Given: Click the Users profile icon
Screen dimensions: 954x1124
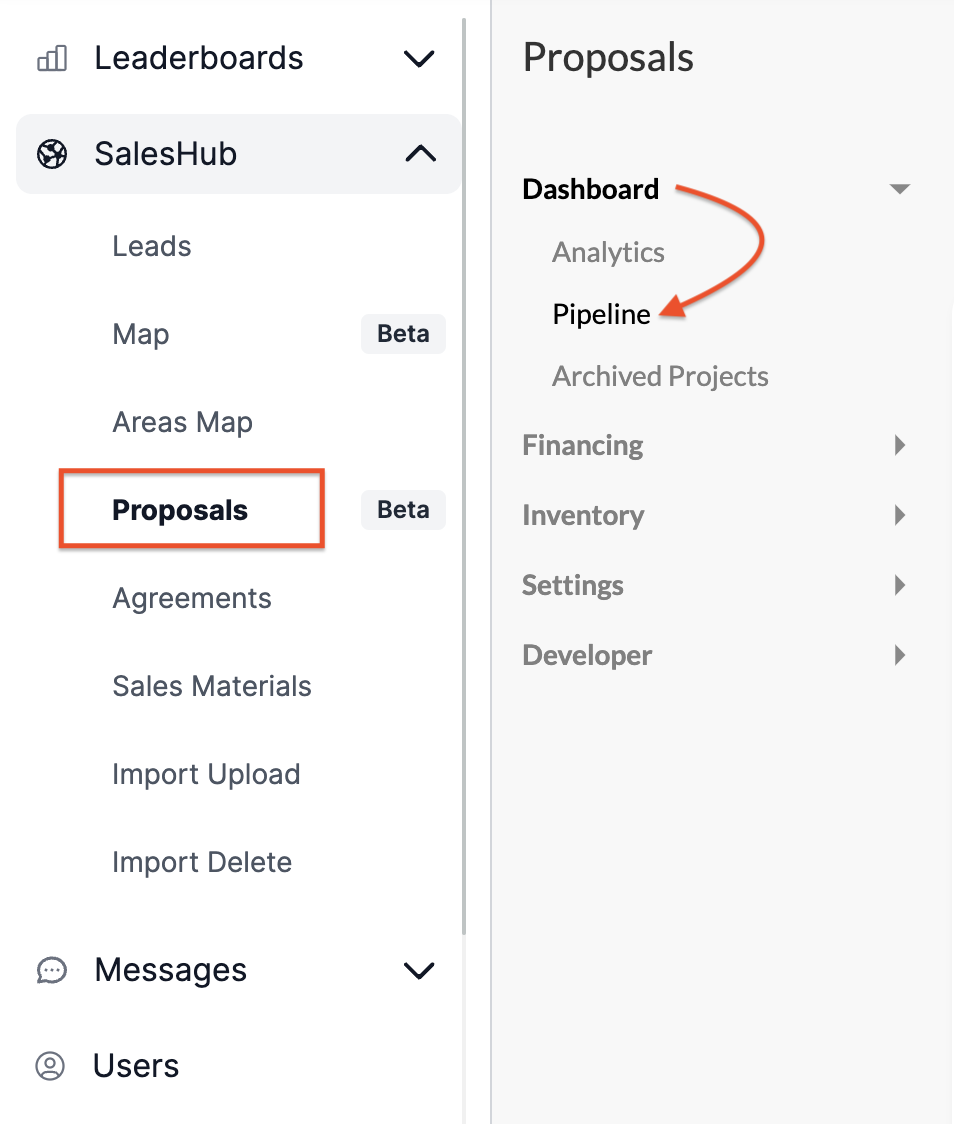Looking at the screenshot, I should 50,1066.
